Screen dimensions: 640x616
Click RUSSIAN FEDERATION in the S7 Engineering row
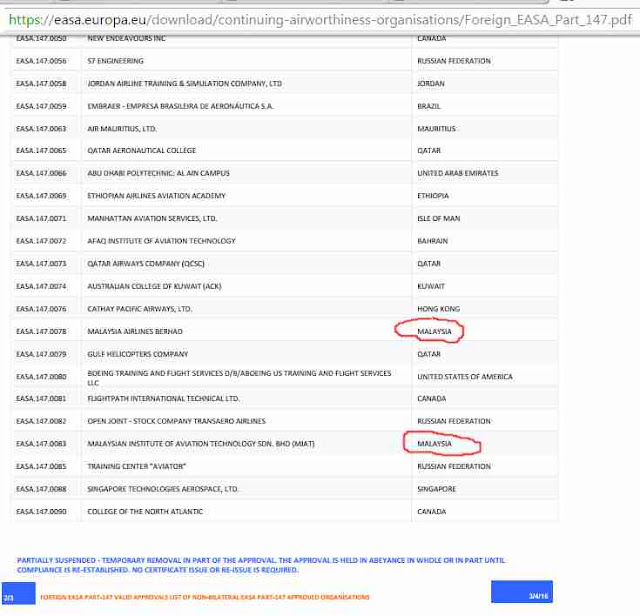454,61
